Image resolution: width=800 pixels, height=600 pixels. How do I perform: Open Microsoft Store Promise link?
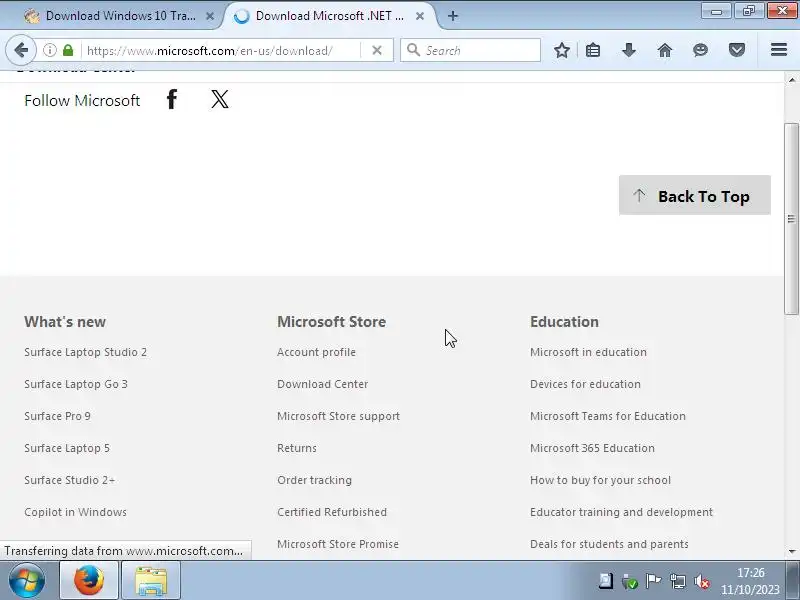point(338,544)
